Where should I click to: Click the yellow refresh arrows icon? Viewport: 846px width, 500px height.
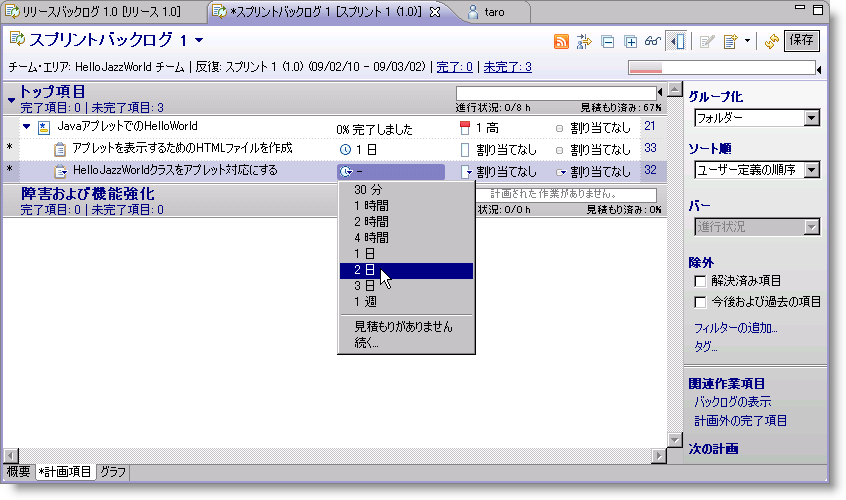pos(772,41)
